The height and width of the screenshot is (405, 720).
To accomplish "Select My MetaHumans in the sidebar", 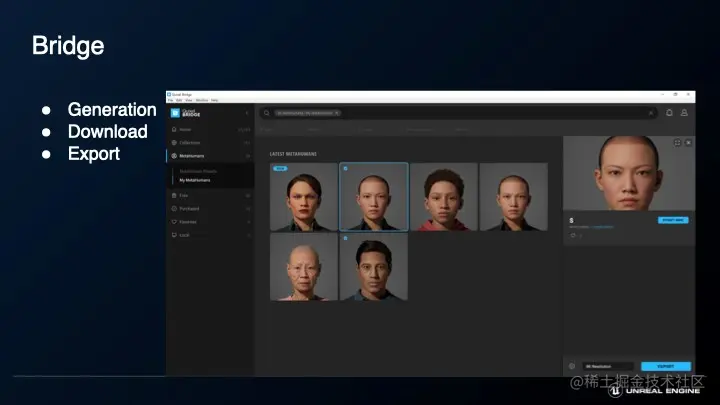I will (195, 180).
